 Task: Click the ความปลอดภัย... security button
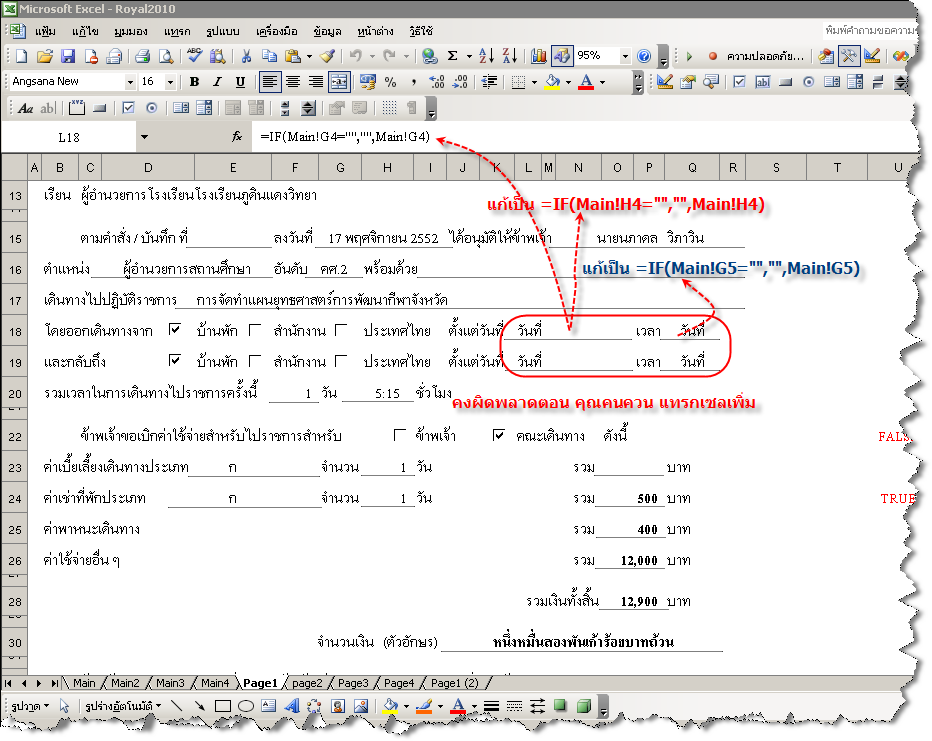click(x=766, y=57)
